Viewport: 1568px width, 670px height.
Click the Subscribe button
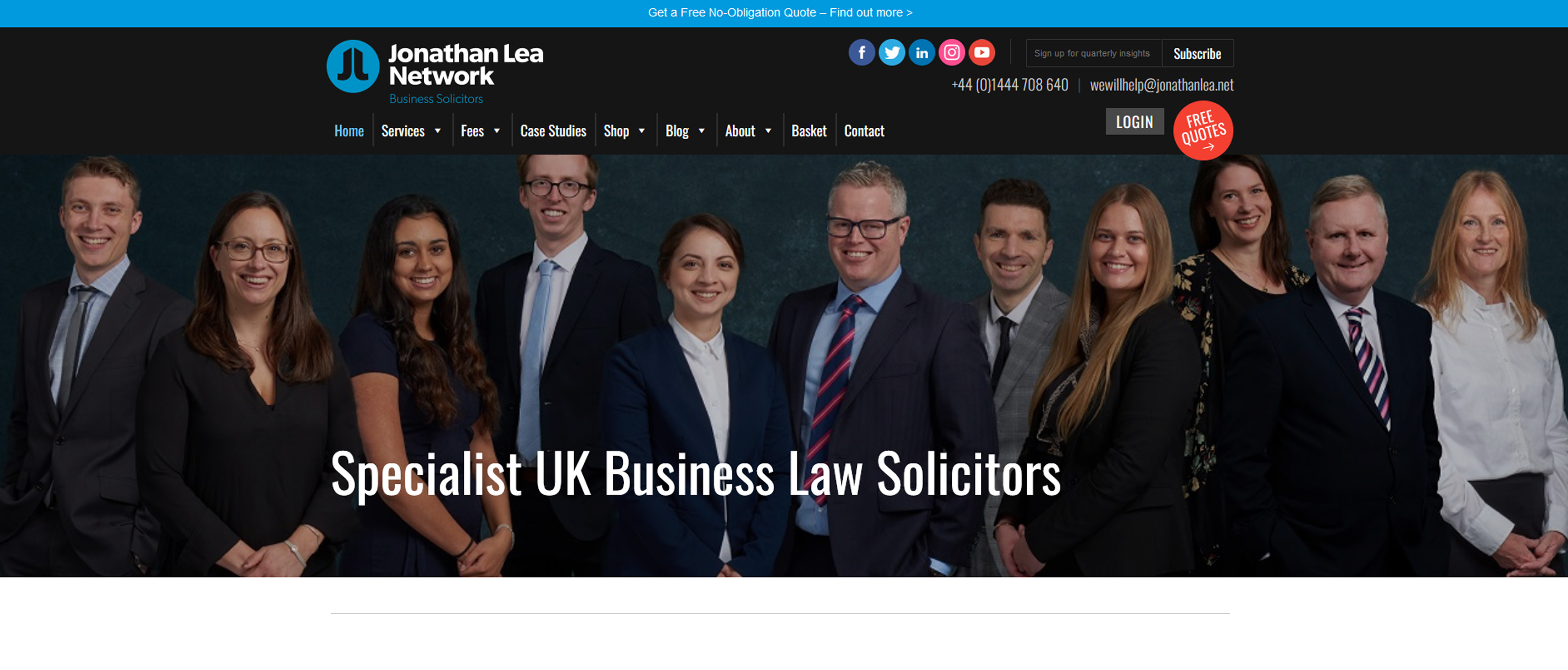point(1197,54)
